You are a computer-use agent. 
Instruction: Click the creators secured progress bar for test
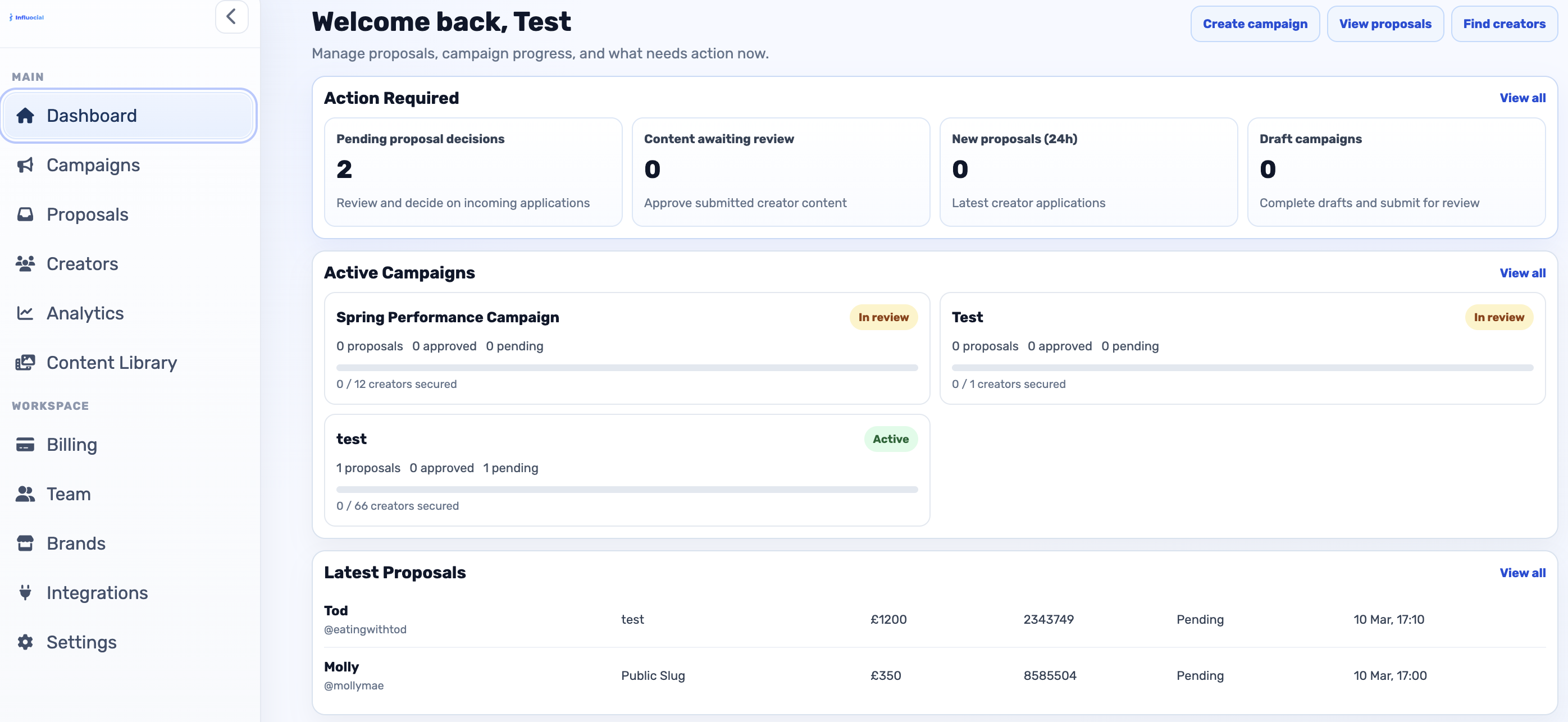[x=627, y=489]
